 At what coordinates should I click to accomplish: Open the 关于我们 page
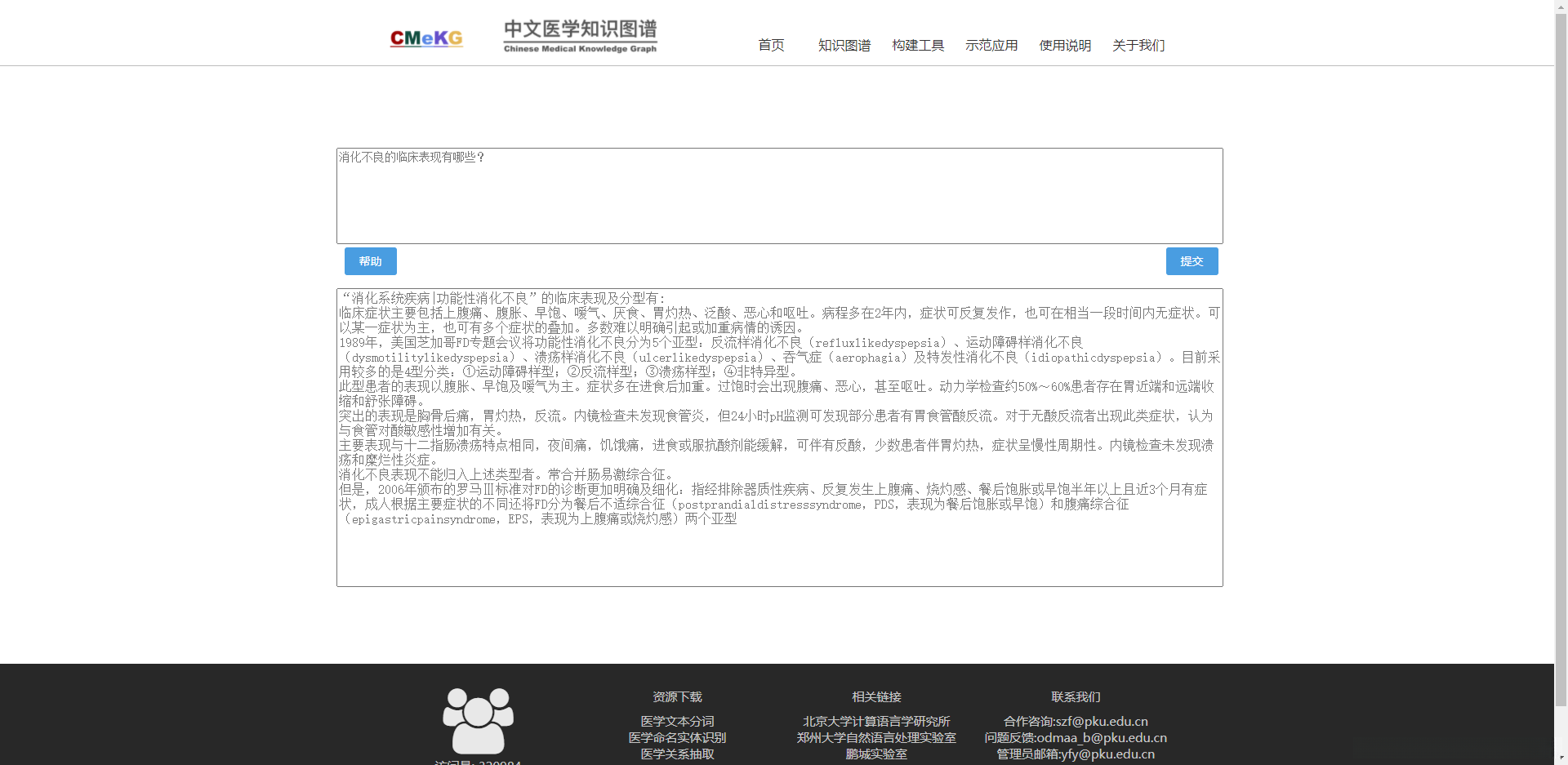pyautogui.click(x=1137, y=46)
